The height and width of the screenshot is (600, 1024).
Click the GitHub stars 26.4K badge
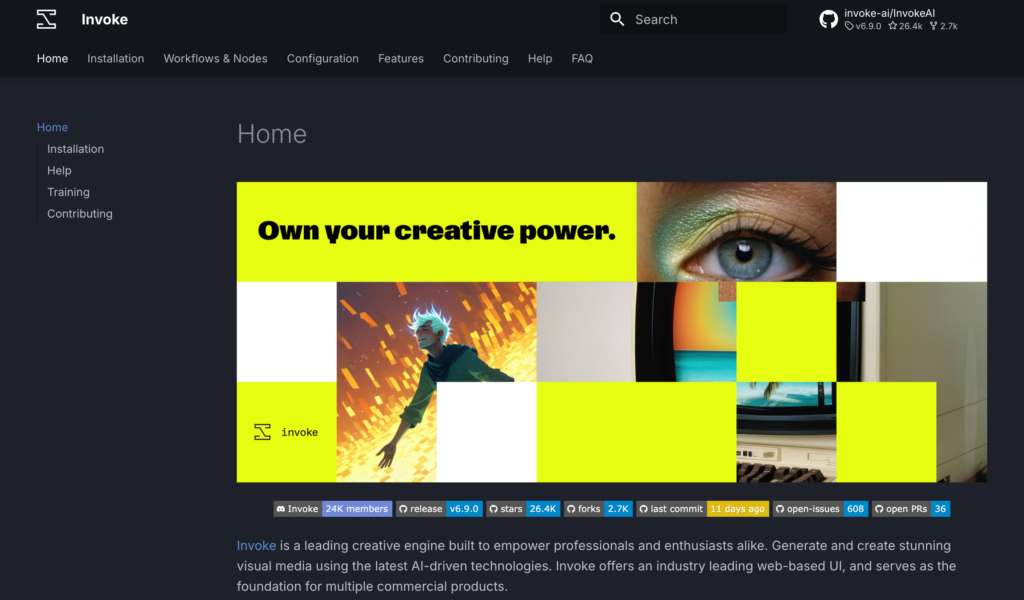[x=523, y=509]
